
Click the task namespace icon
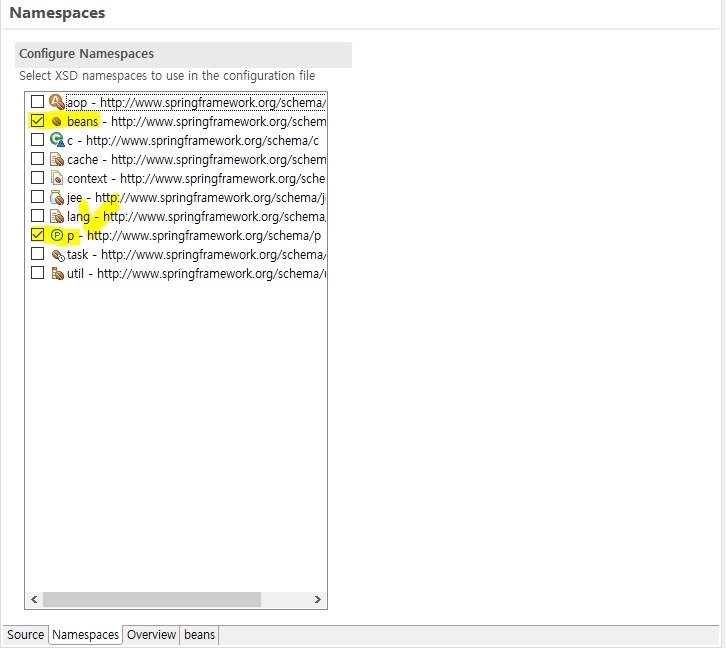tap(58, 255)
